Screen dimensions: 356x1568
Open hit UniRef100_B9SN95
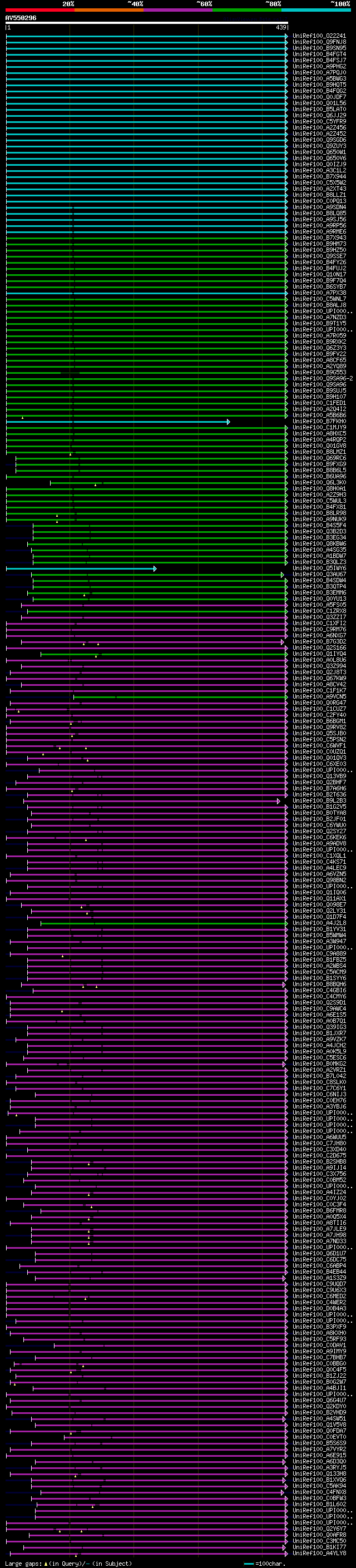[x=319, y=48]
